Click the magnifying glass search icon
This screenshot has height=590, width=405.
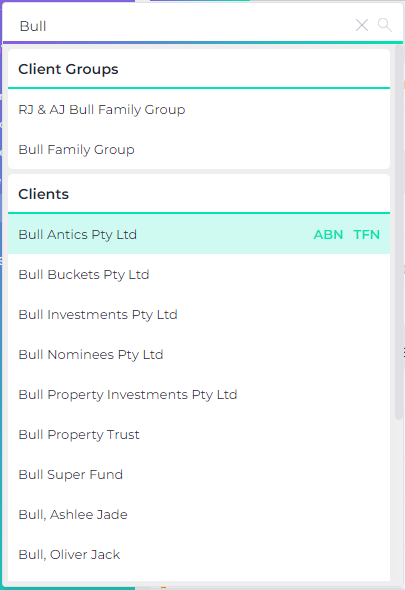tap(385, 25)
